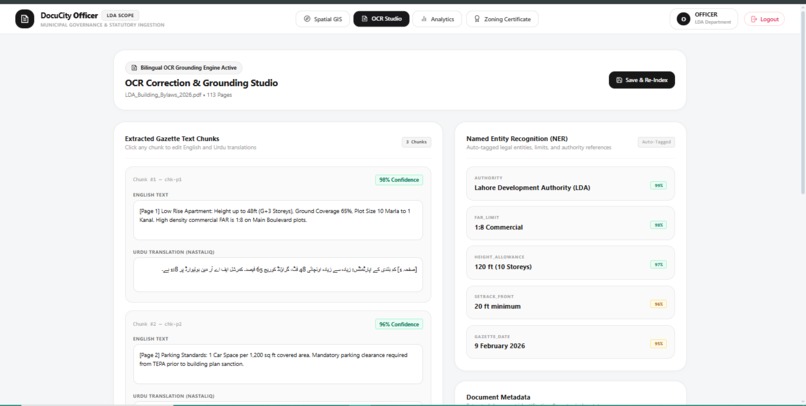Click the Zoning Certificate ribbon icon
The image size is (806, 406).
pos(477,19)
